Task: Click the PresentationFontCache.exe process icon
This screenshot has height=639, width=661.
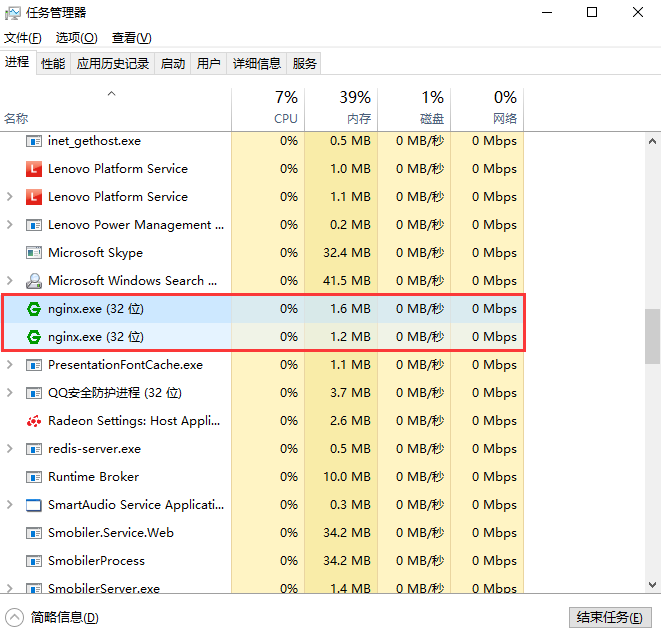Action: tap(34, 365)
